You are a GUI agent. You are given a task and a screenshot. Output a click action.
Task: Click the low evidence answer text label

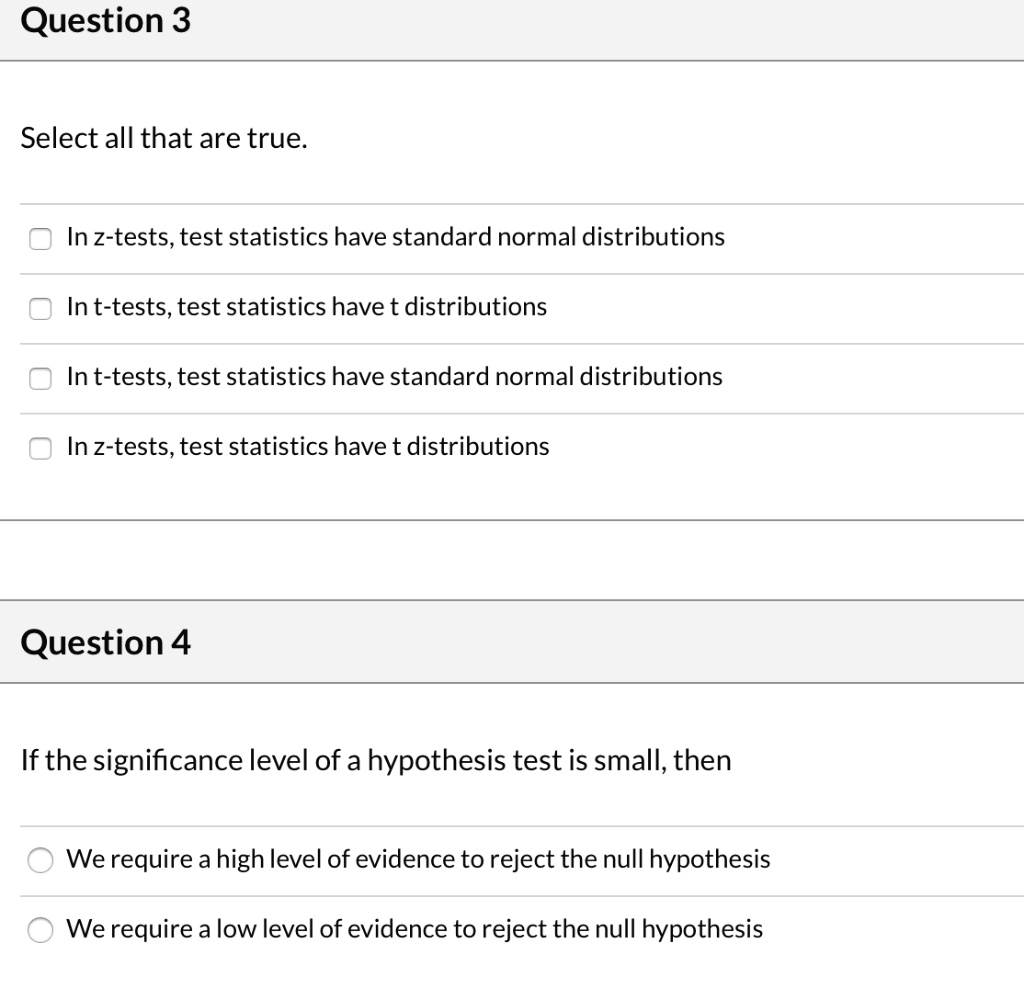pos(414,928)
